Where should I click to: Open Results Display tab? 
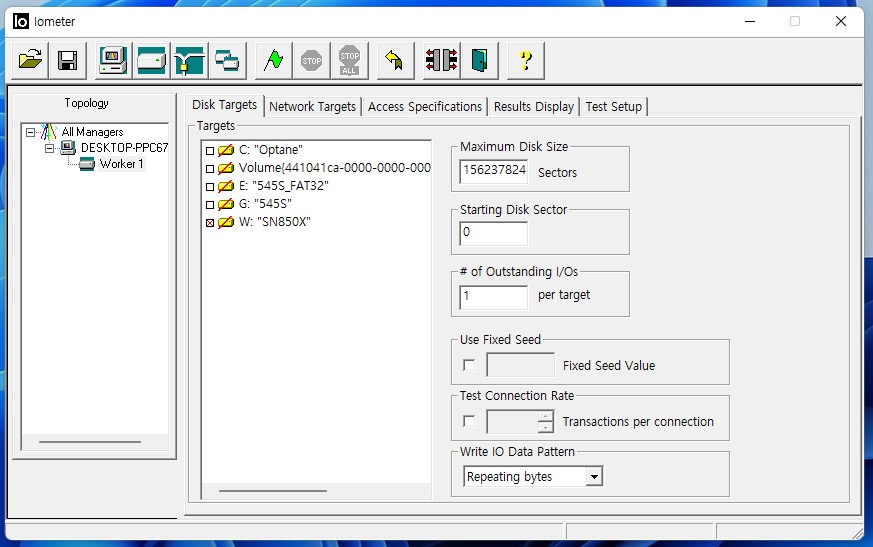(533, 106)
